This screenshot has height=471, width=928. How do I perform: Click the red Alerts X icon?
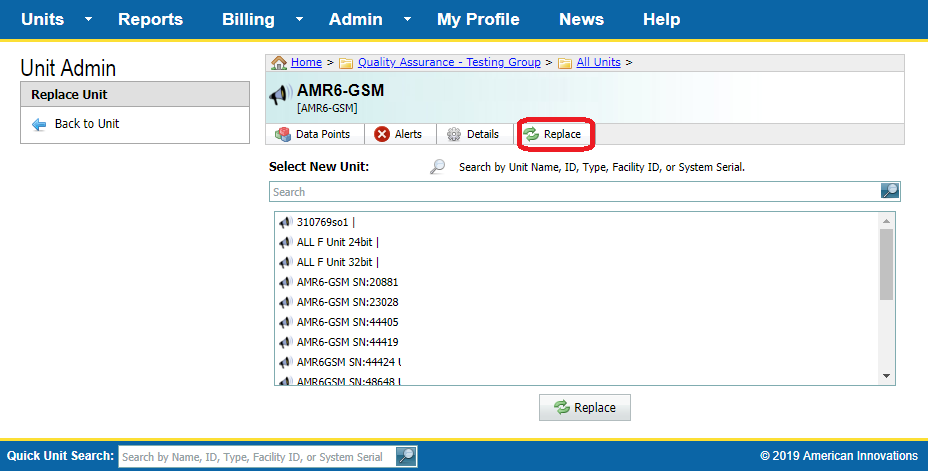[382, 134]
